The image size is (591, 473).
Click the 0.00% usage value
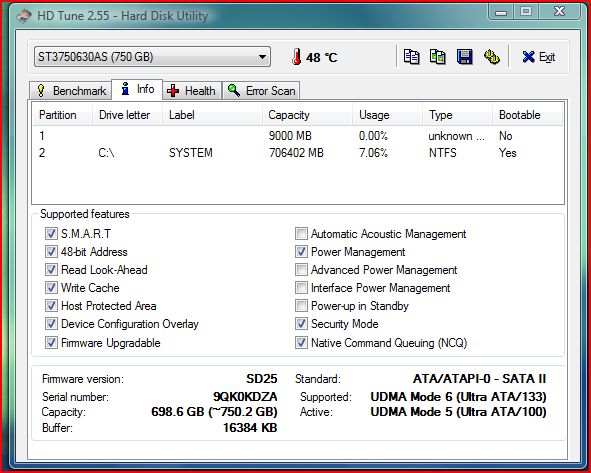(x=373, y=136)
